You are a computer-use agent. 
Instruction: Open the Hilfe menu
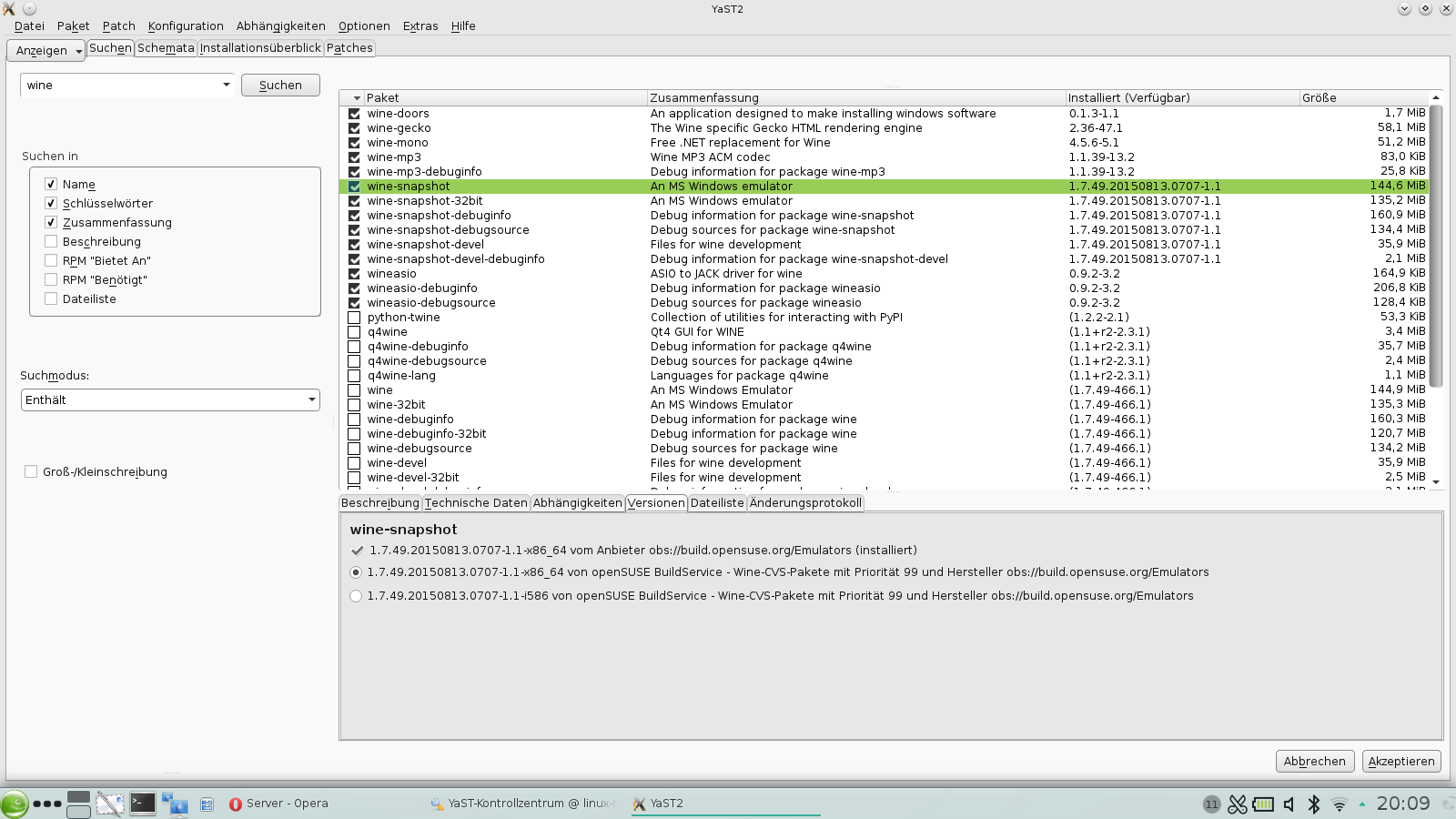pos(463,25)
